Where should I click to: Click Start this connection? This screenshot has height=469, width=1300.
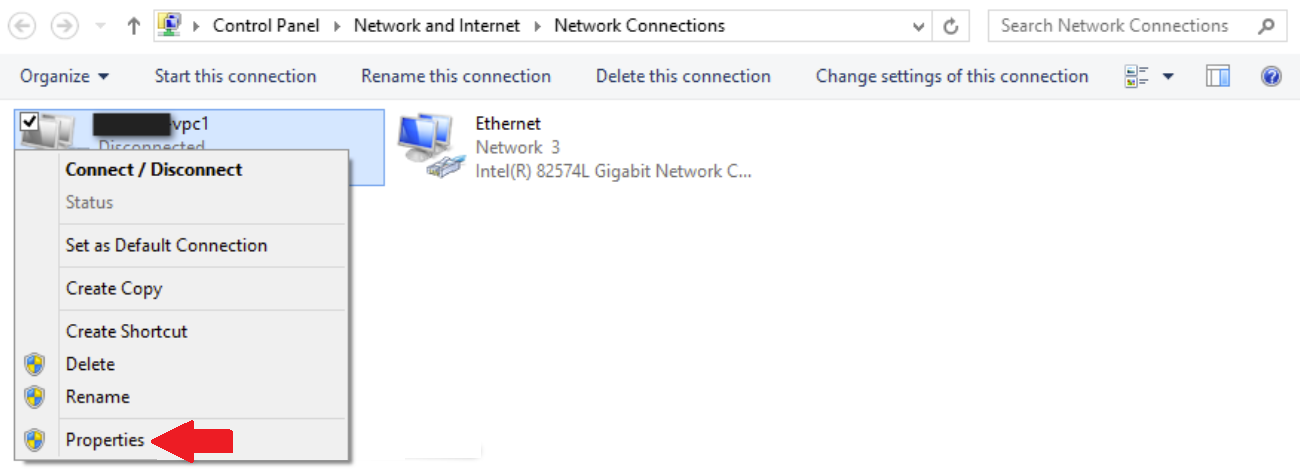coord(235,77)
